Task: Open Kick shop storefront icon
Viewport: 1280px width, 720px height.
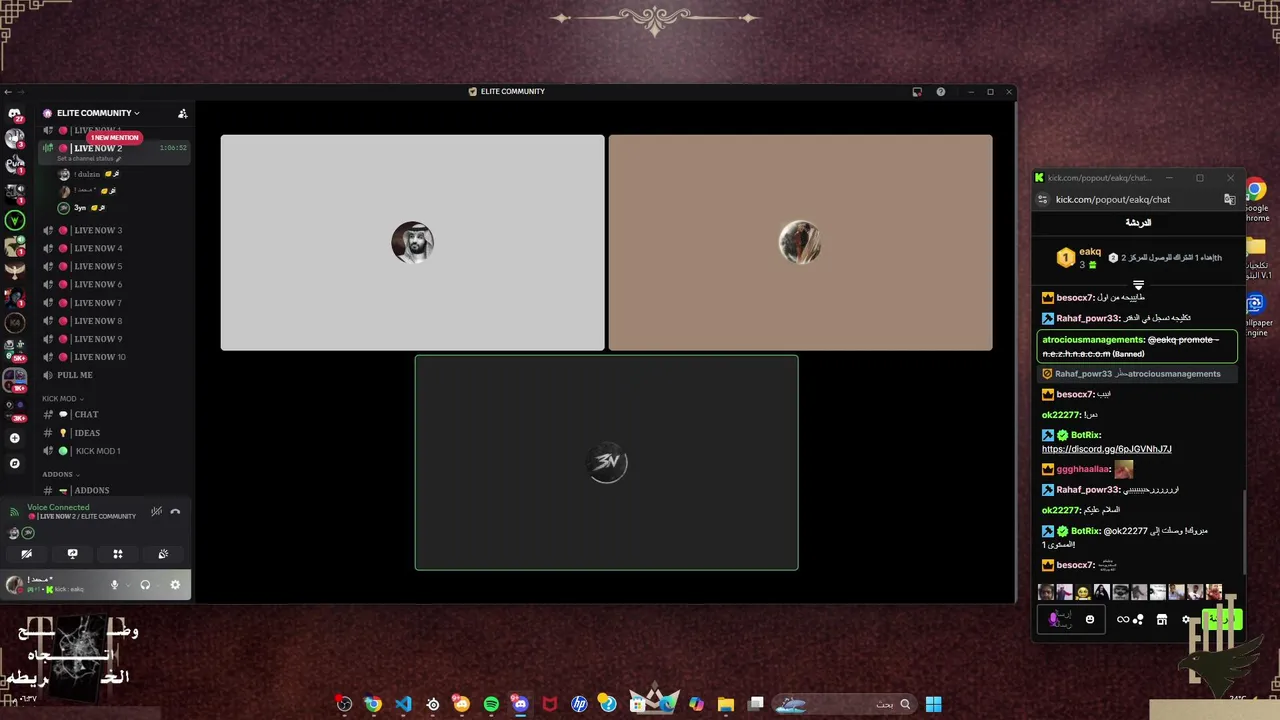Action: pos(1161,620)
